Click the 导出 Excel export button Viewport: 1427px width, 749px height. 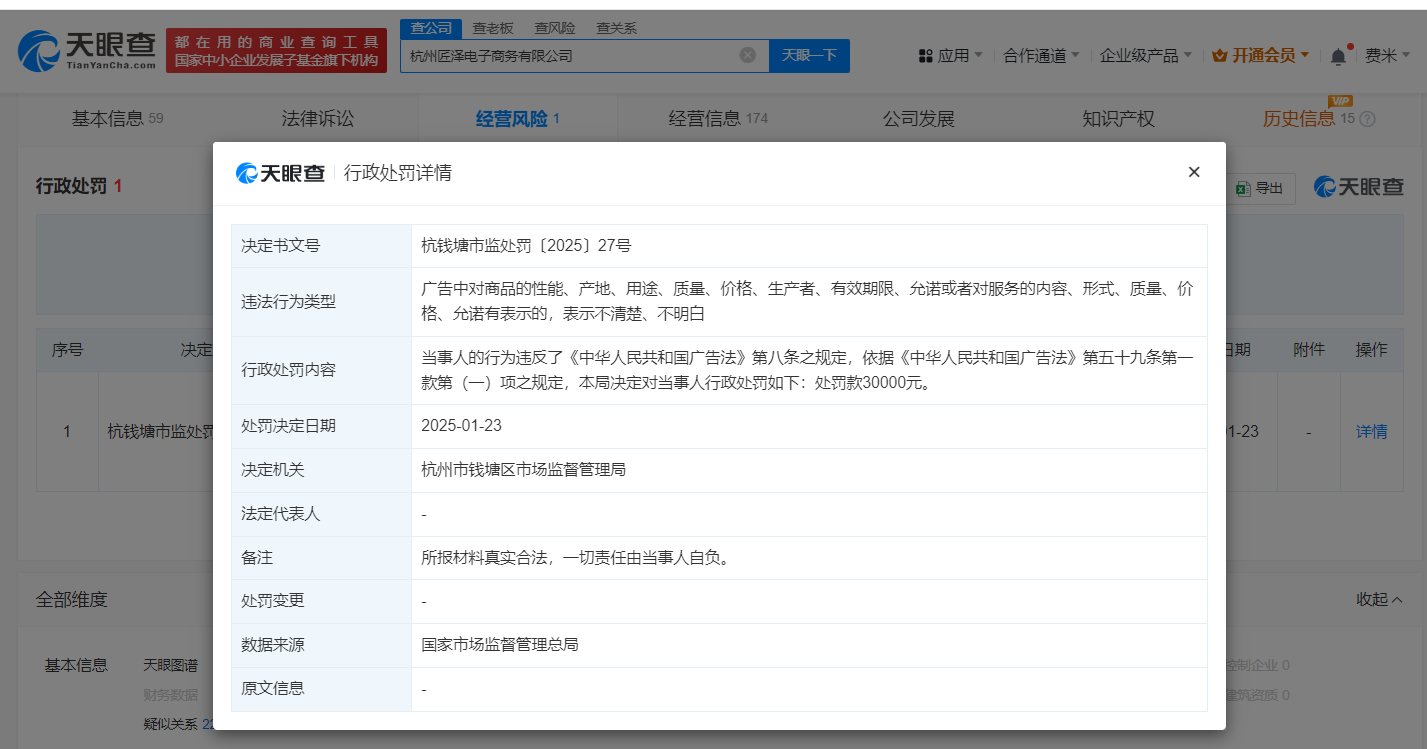[1259, 188]
